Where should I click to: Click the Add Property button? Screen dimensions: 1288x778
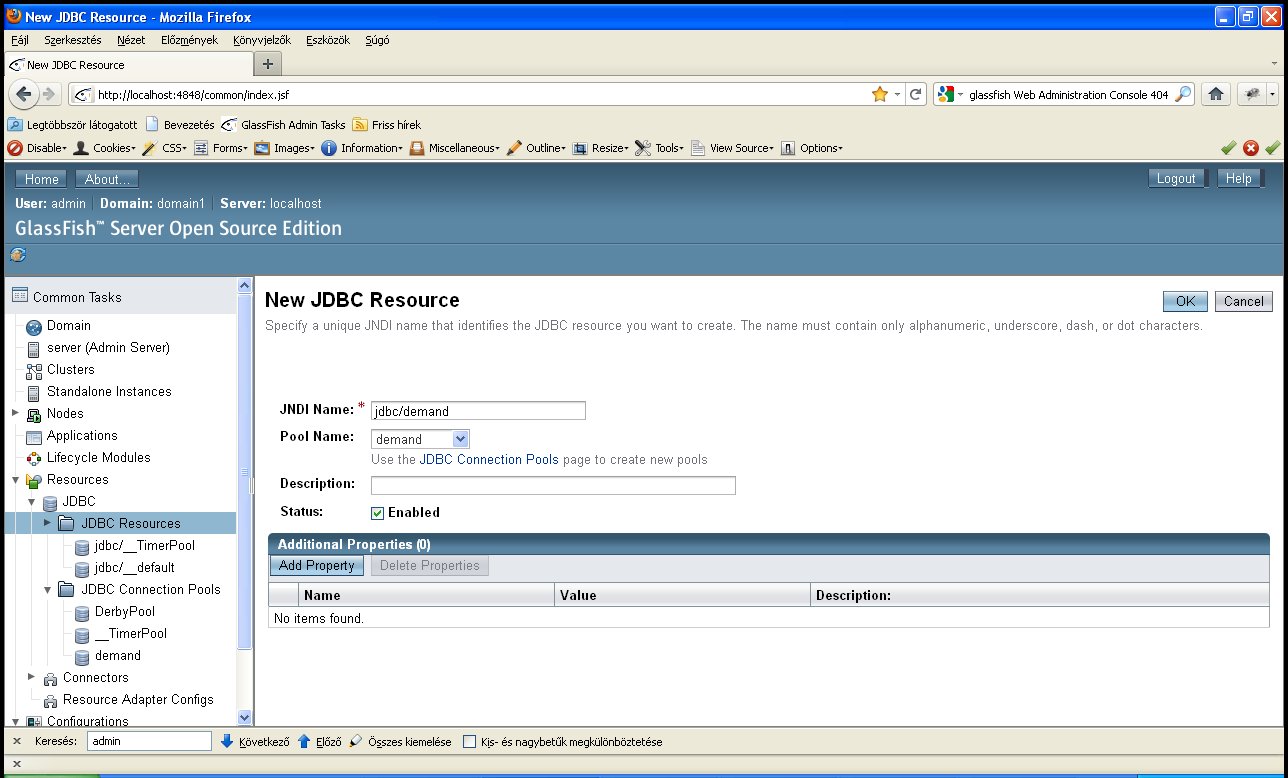[317, 566]
